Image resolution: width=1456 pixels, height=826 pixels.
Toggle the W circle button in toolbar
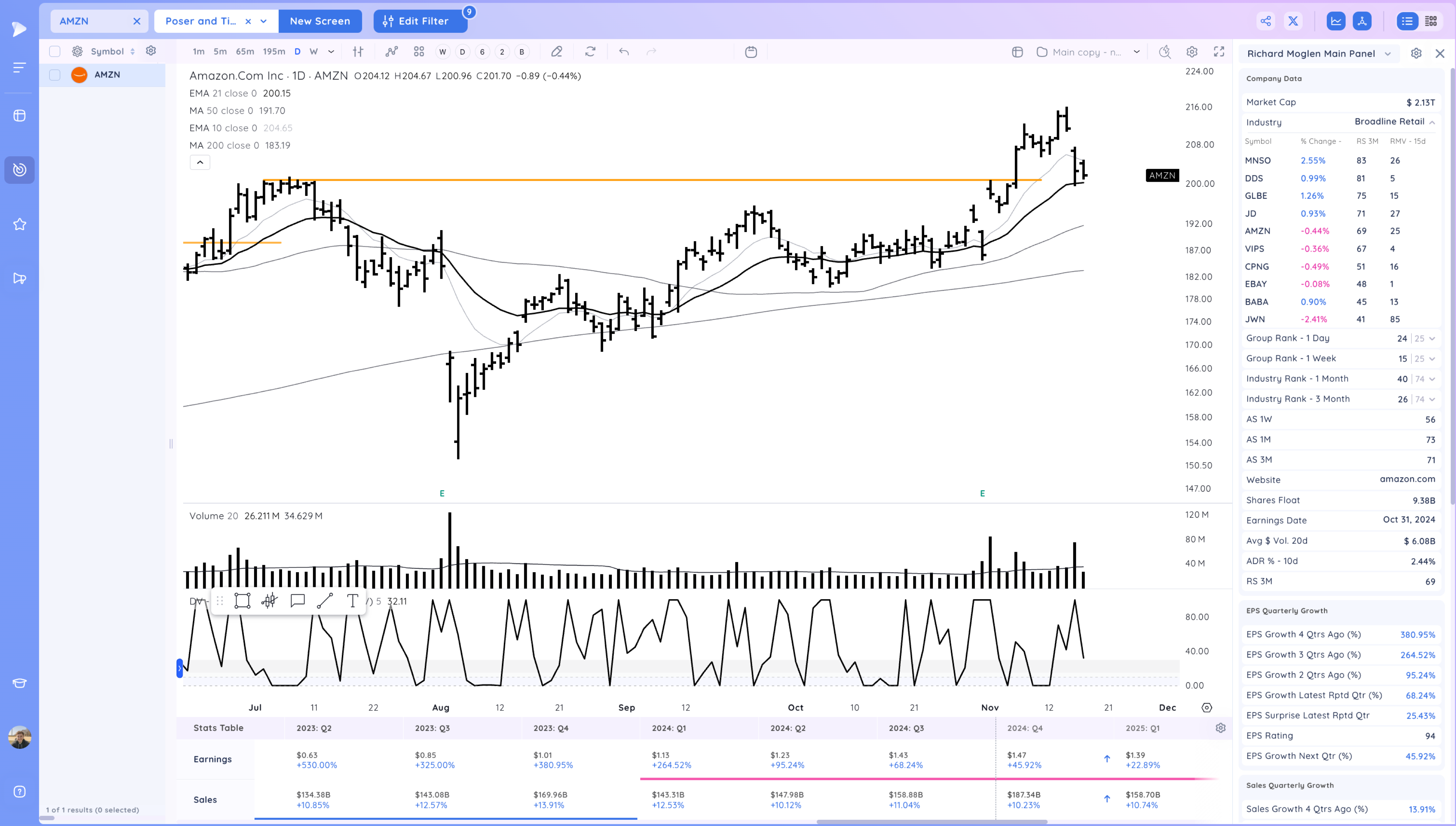[x=443, y=52]
